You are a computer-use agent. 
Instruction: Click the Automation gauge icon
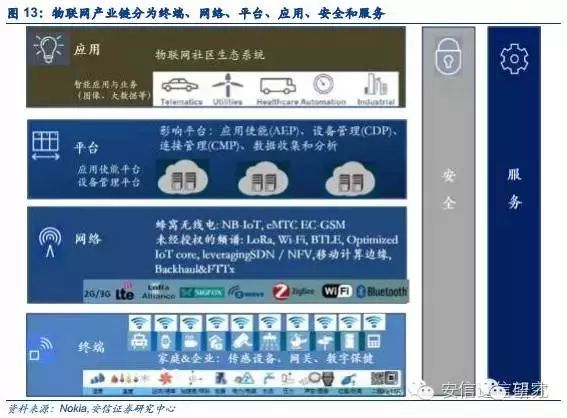pyautogui.click(x=323, y=85)
